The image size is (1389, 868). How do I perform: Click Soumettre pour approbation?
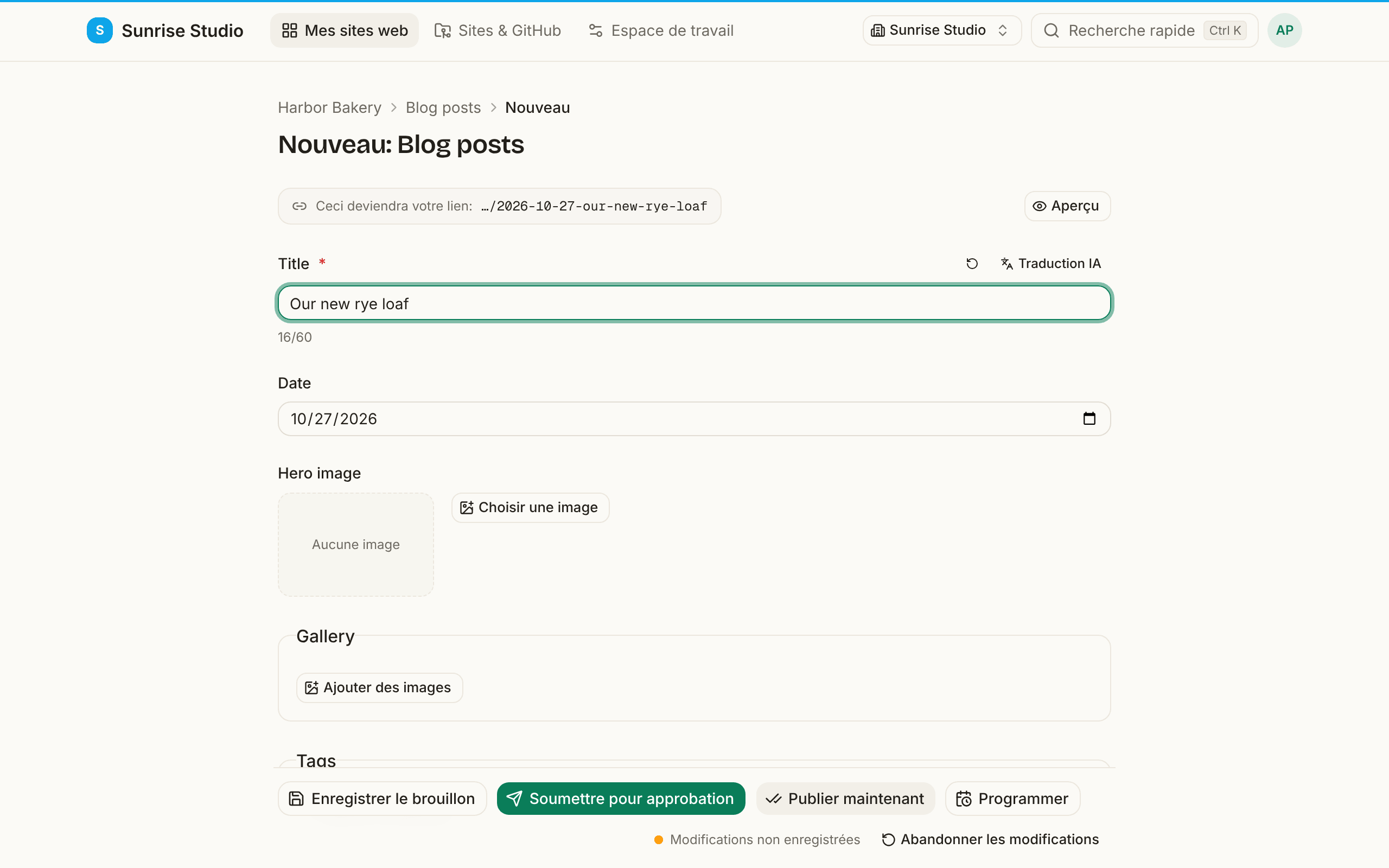[x=621, y=799]
